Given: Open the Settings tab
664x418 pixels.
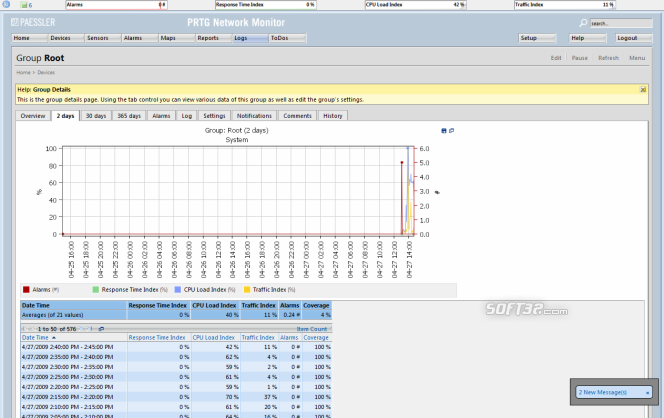Looking at the screenshot, I should pyautogui.click(x=214, y=116).
